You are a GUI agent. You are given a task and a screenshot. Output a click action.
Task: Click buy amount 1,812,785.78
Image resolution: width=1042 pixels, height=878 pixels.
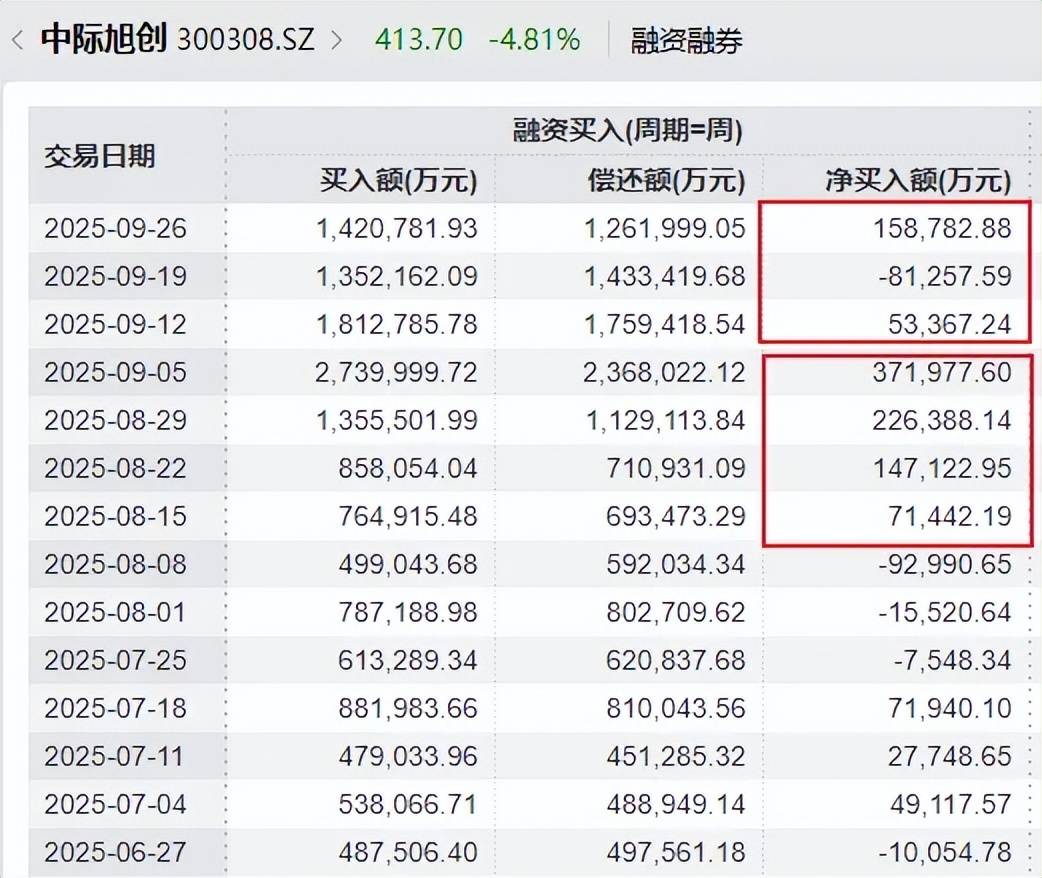coord(397,324)
